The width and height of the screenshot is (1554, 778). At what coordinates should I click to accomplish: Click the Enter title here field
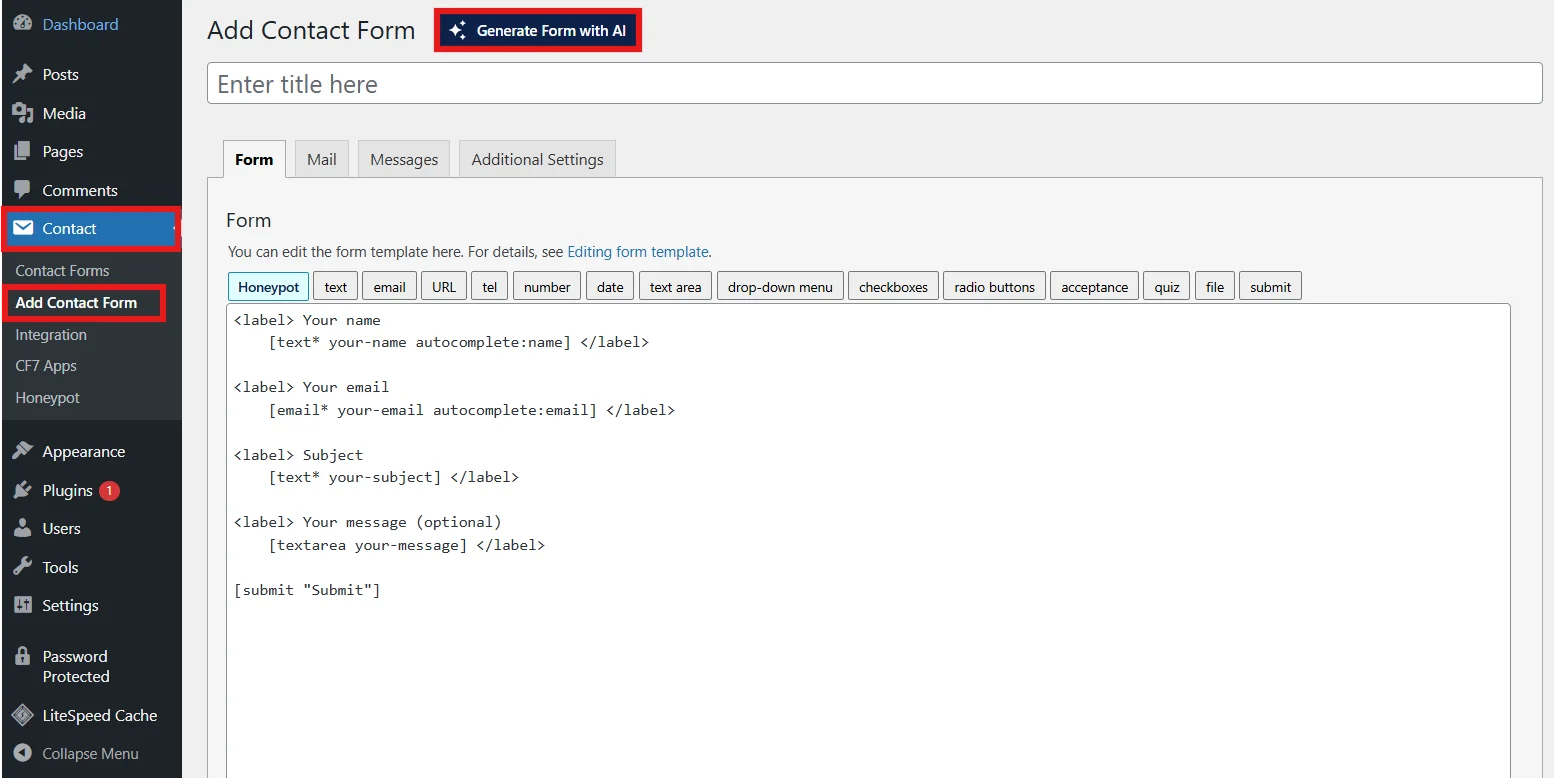pyautogui.click(x=874, y=84)
